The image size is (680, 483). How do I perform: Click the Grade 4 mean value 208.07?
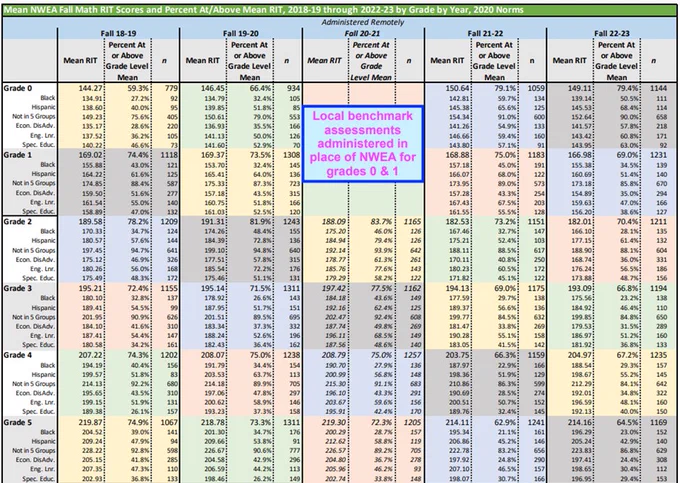(x=212, y=355)
